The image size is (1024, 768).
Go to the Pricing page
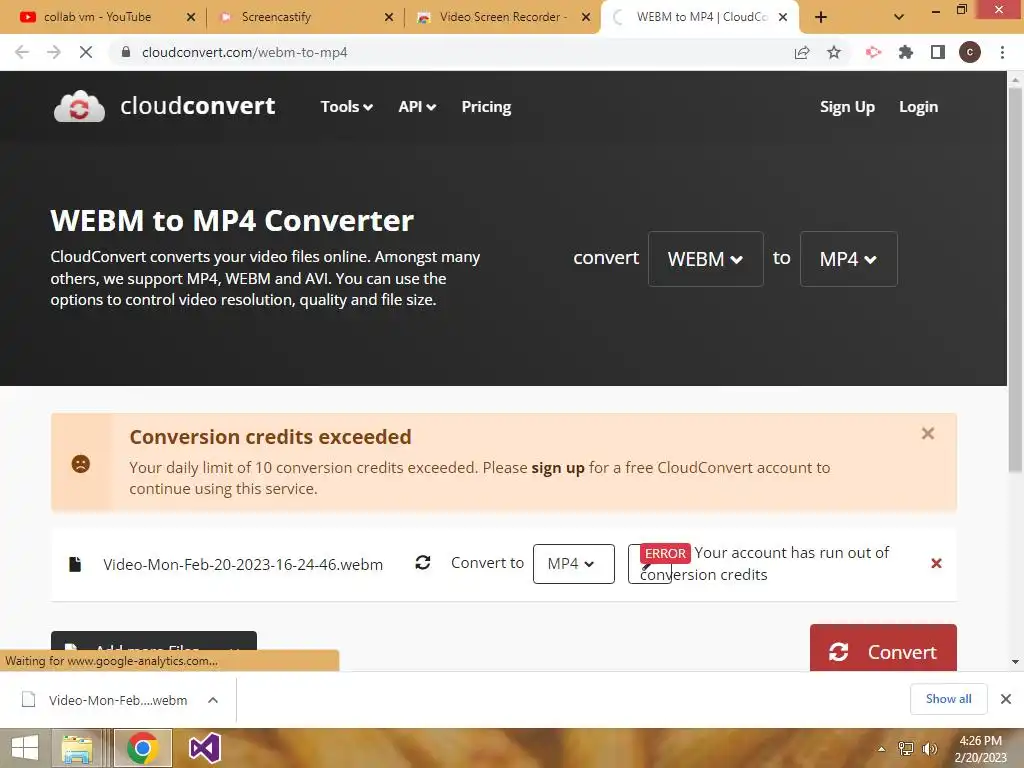[486, 106]
